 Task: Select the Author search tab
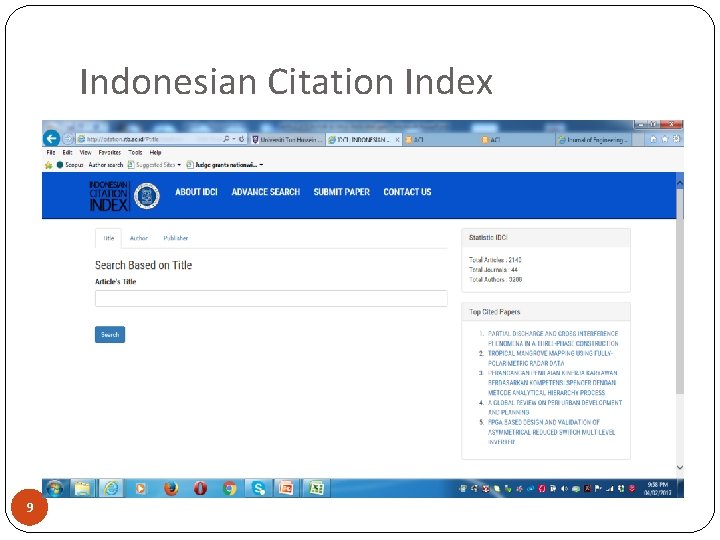[x=138, y=238]
